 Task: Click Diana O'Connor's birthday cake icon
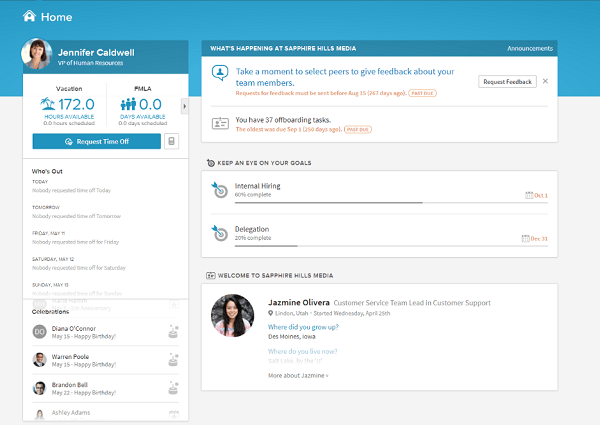pos(173,332)
